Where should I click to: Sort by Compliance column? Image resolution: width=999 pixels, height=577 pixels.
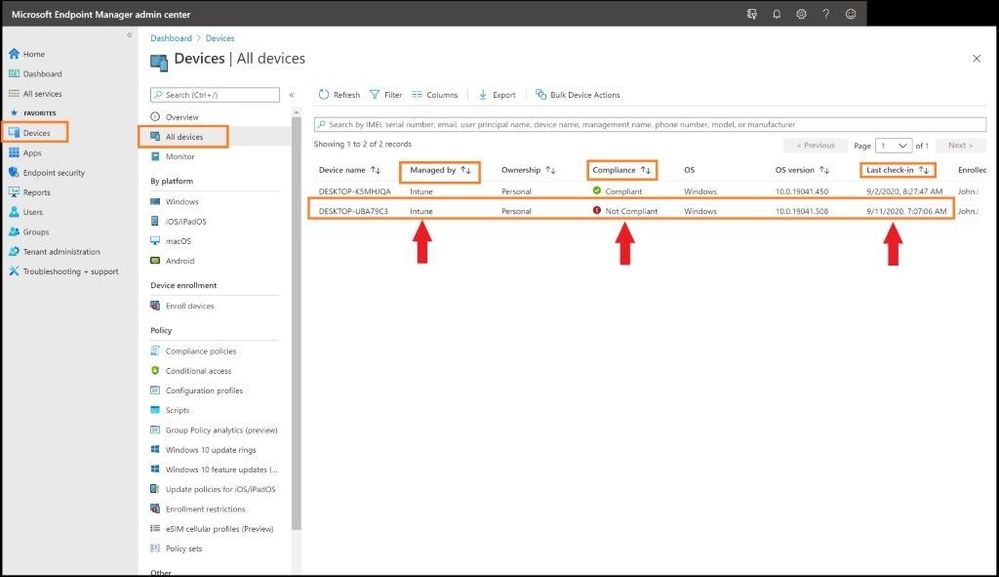pos(622,171)
